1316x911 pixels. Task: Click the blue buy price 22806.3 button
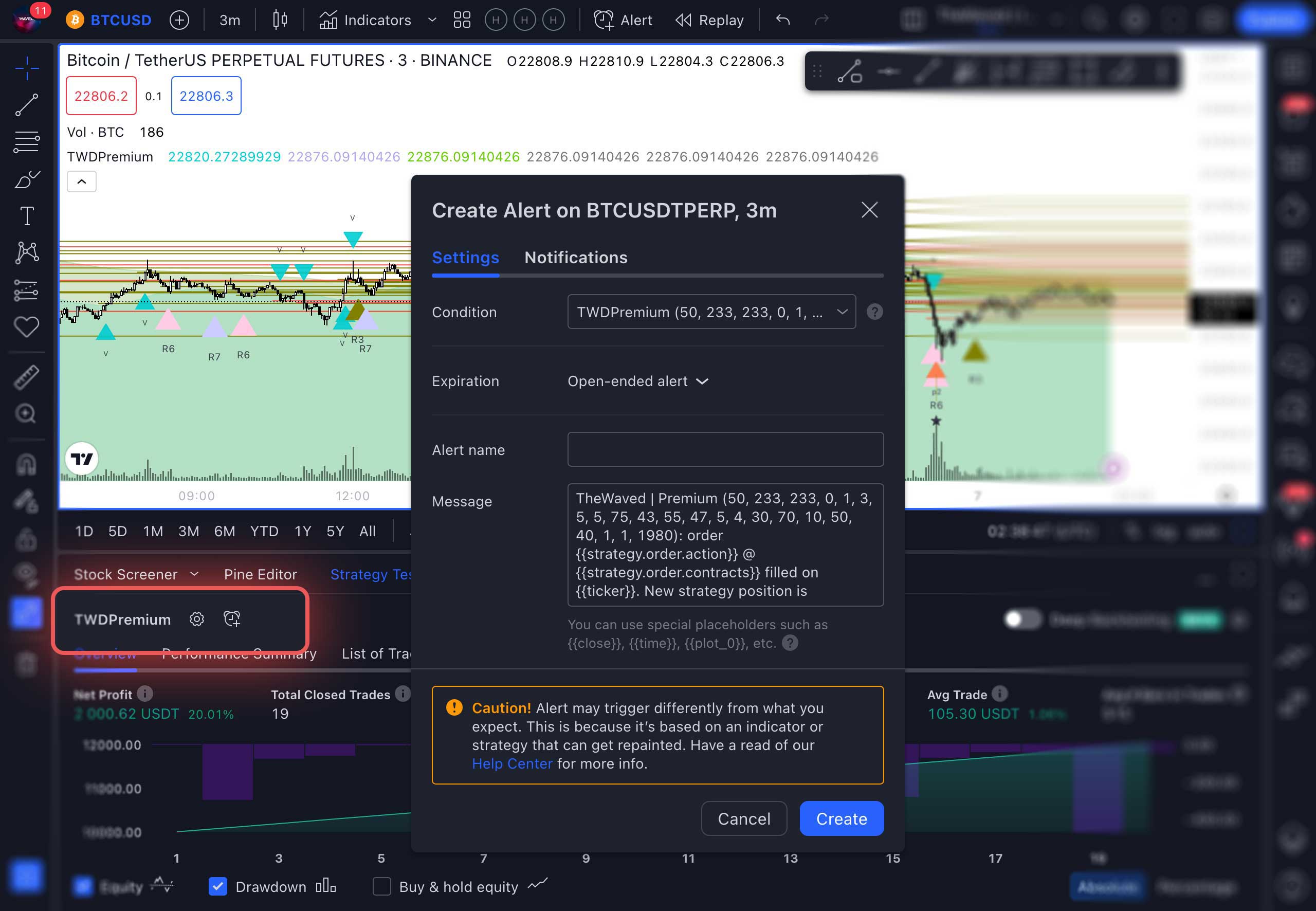[x=206, y=96]
